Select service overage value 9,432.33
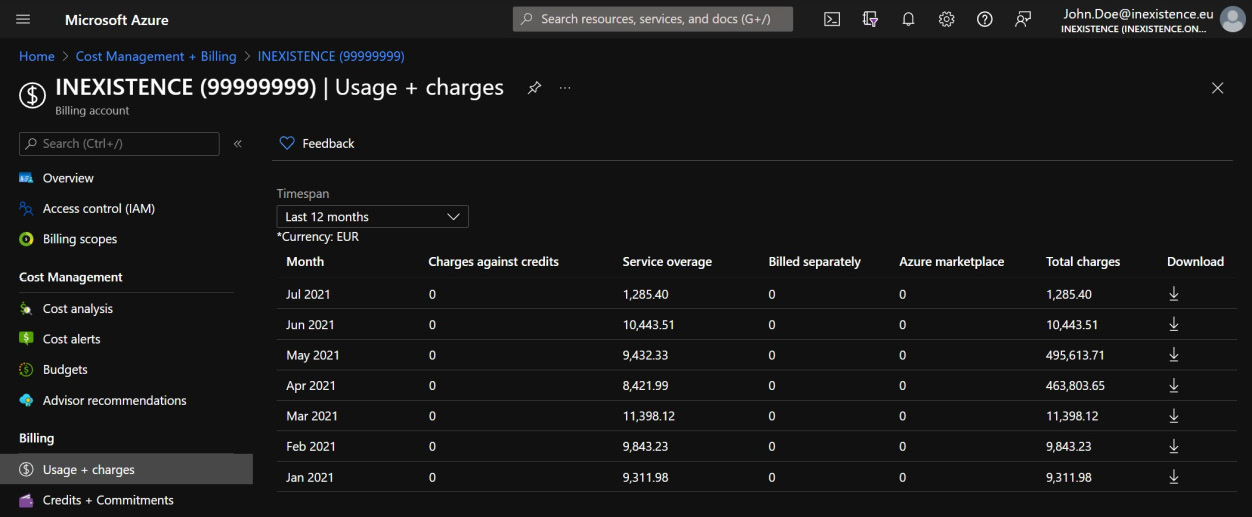The image size is (1252, 517). click(647, 355)
